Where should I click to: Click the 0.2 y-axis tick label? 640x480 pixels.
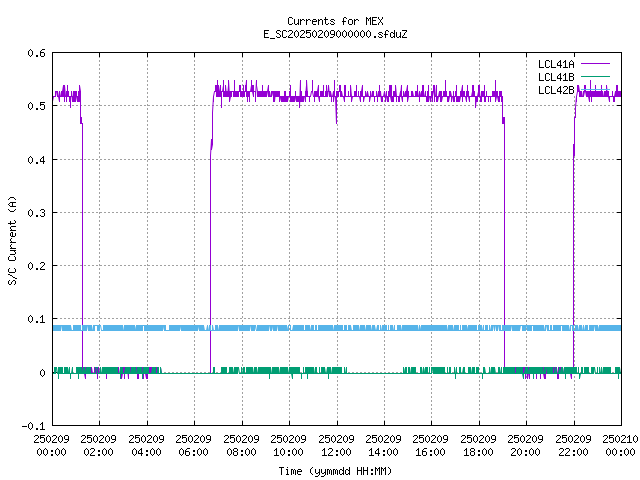click(36, 266)
